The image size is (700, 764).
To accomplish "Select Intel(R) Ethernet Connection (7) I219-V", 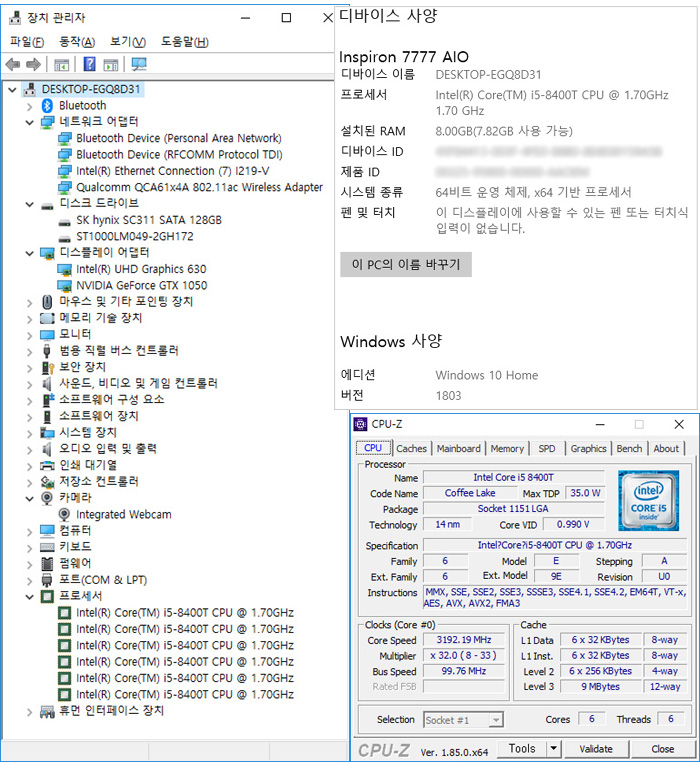I will tap(172, 171).
